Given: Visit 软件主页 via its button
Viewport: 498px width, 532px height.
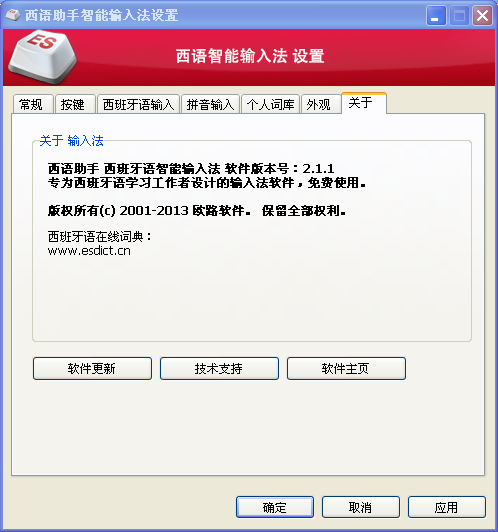Looking at the screenshot, I should pos(346,368).
